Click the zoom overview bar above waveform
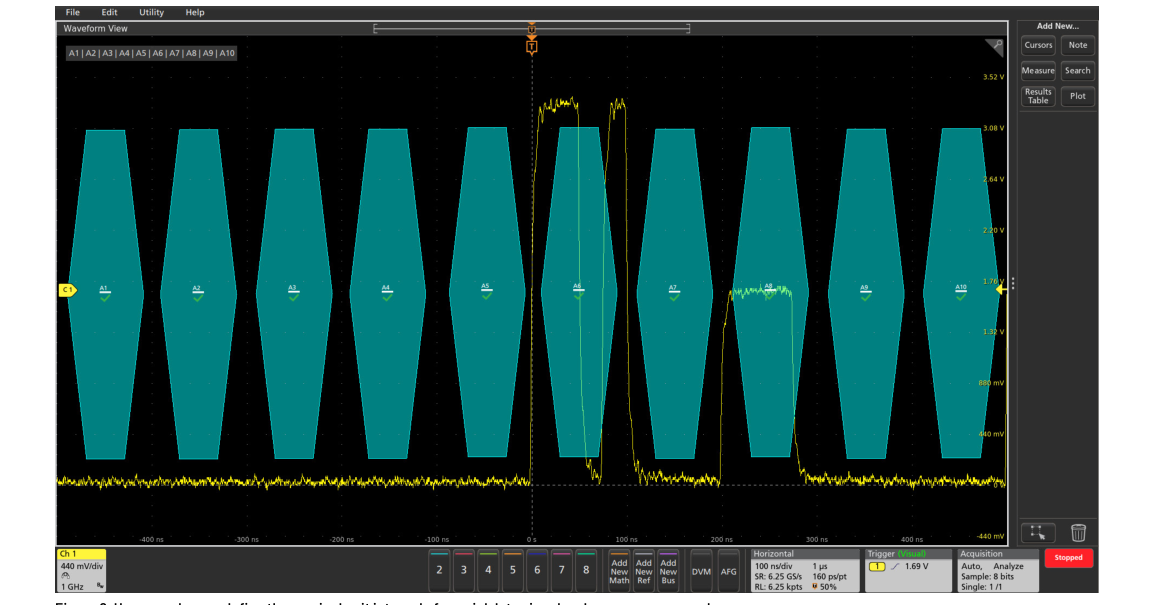The width and height of the screenshot is (1155, 605). coord(532,28)
